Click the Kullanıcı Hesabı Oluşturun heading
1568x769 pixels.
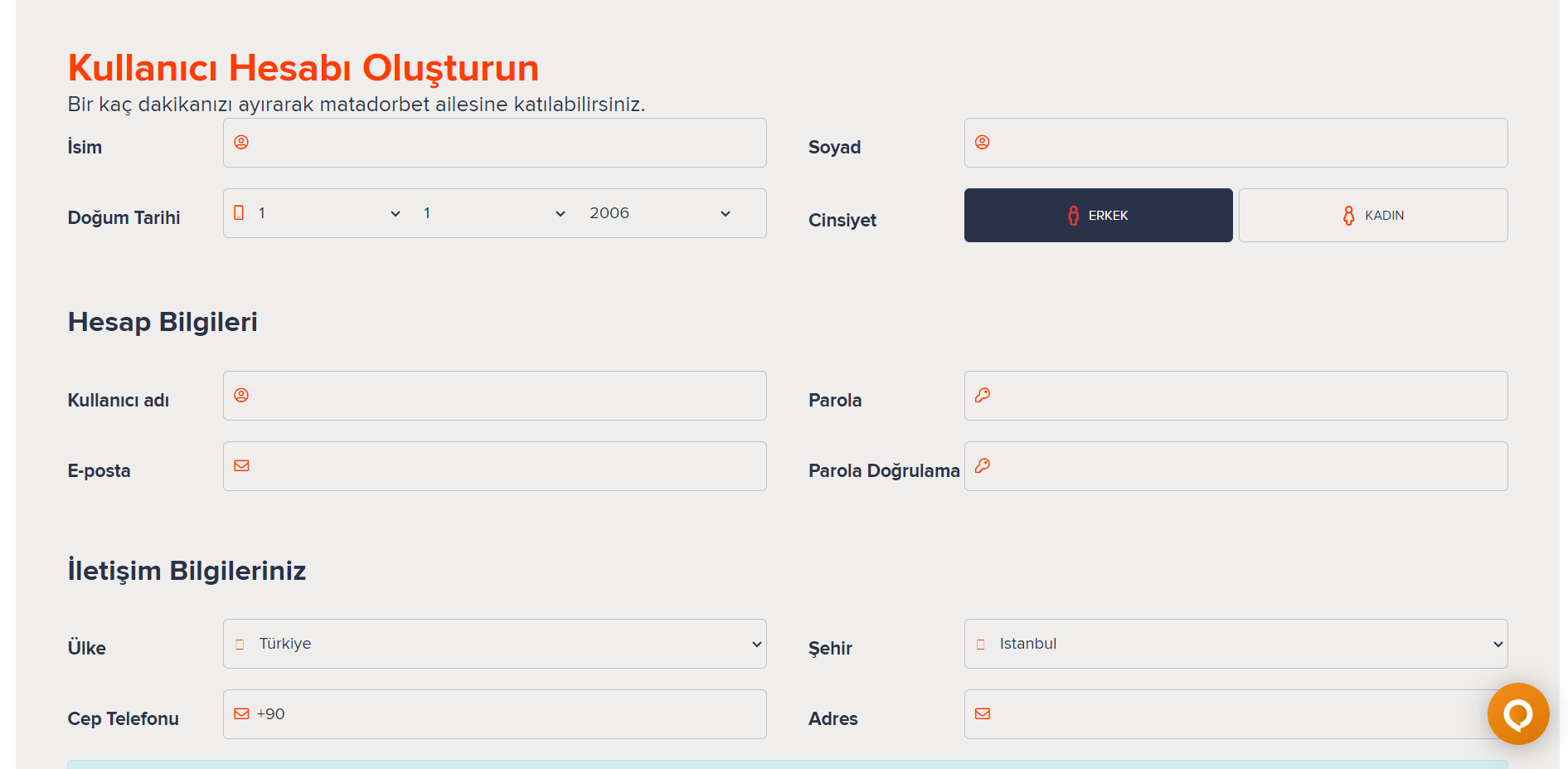pos(303,68)
